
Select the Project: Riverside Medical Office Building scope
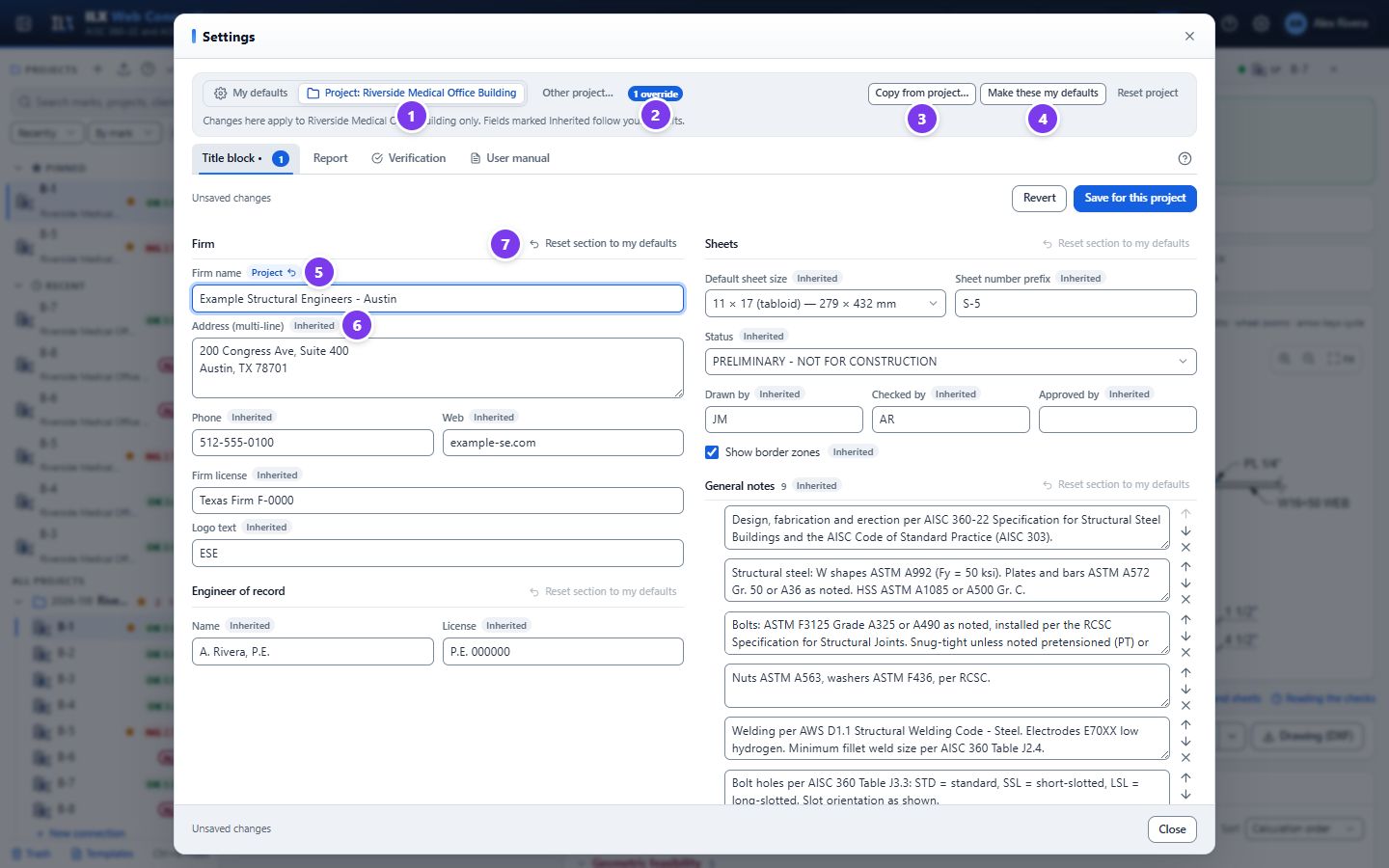coord(412,94)
